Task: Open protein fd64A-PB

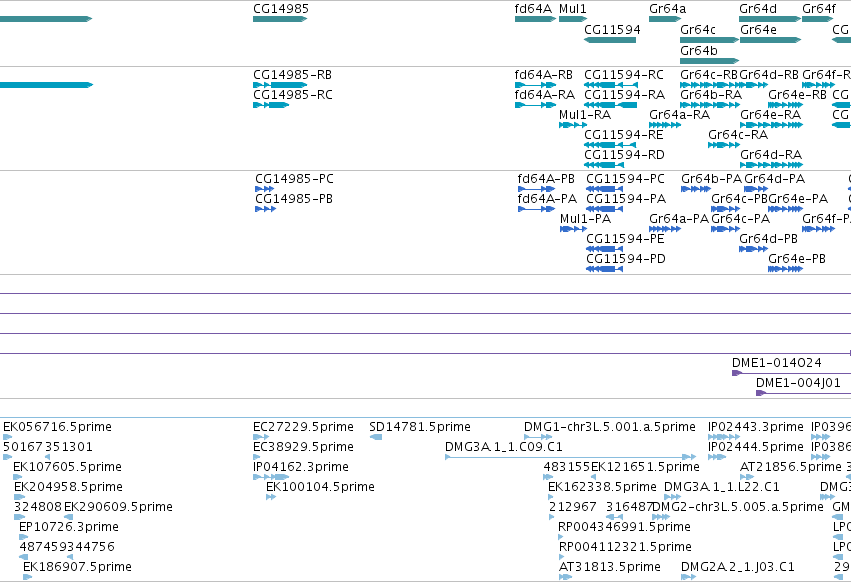Action: pyautogui.click(x=536, y=189)
